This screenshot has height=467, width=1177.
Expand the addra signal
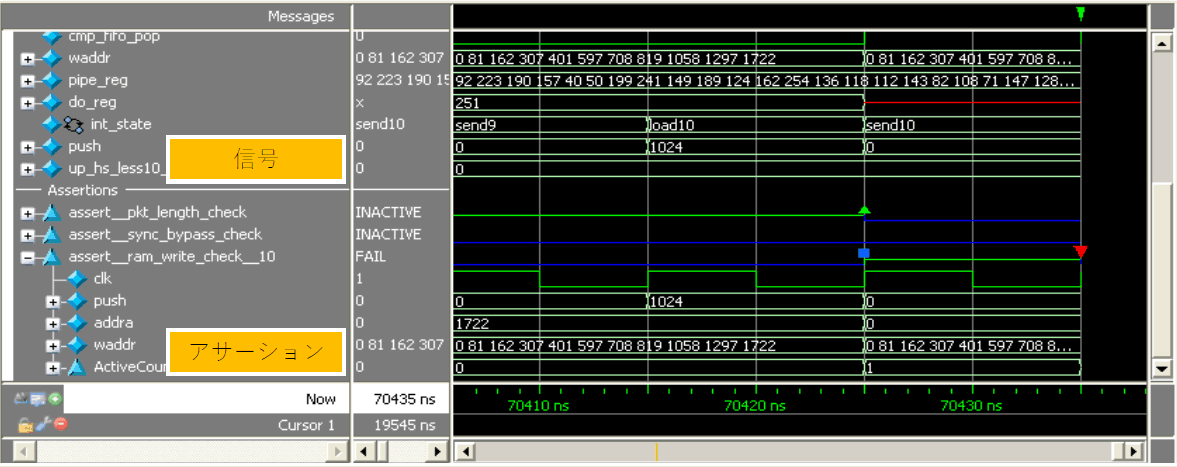click(x=53, y=324)
